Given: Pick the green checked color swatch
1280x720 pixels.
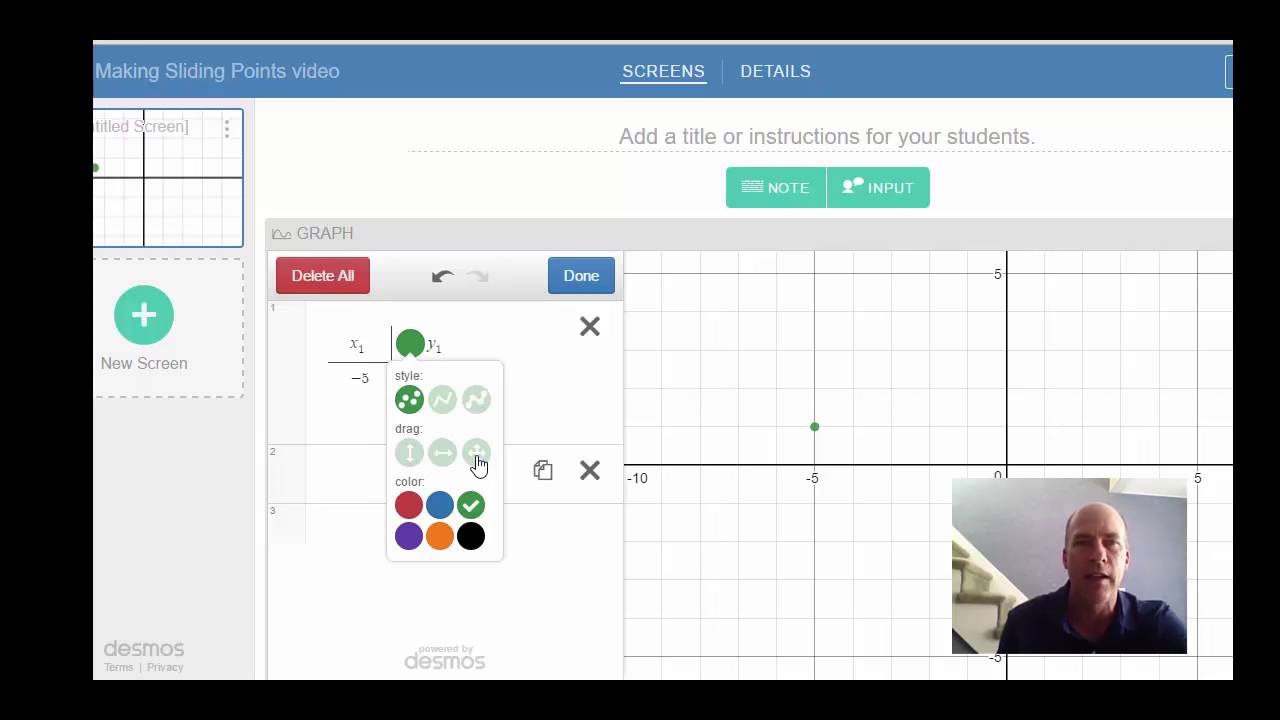Looking at the screenshot, I should pyautogui.click(x=471, y=505).
